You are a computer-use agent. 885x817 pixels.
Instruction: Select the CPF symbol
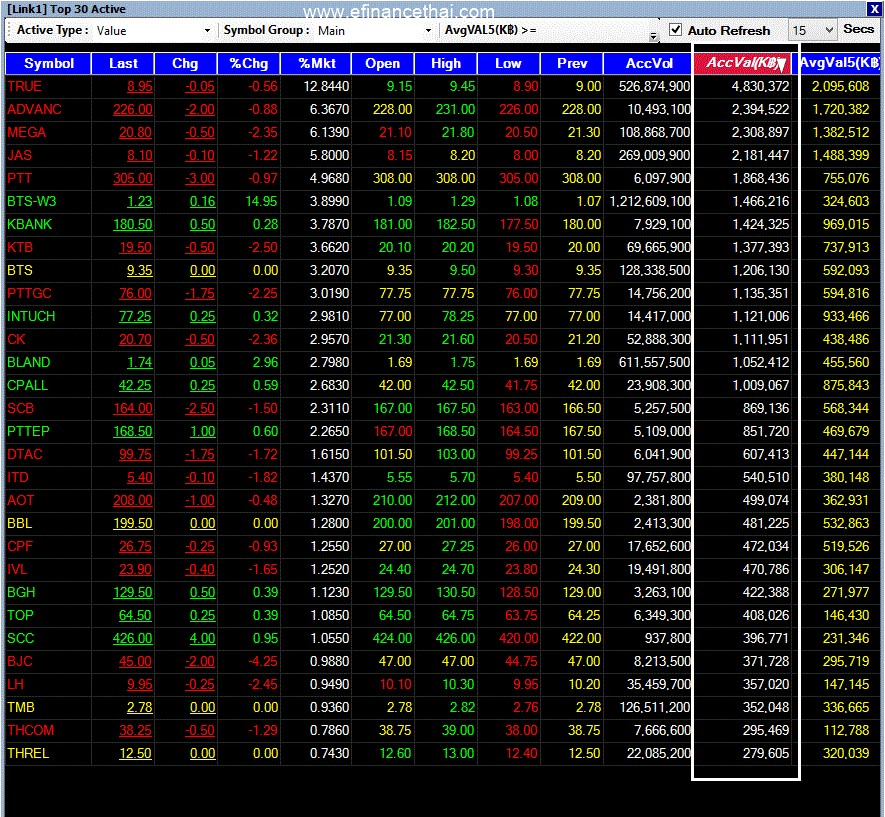[x=20, y=546]
